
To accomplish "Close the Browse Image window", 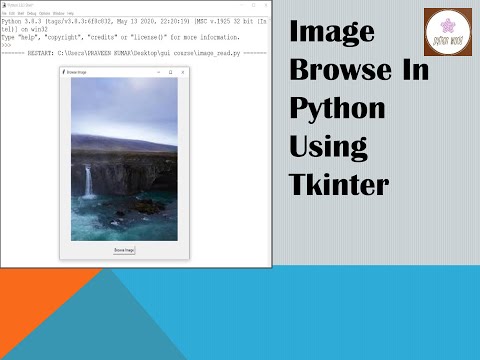I will (183, 72).
